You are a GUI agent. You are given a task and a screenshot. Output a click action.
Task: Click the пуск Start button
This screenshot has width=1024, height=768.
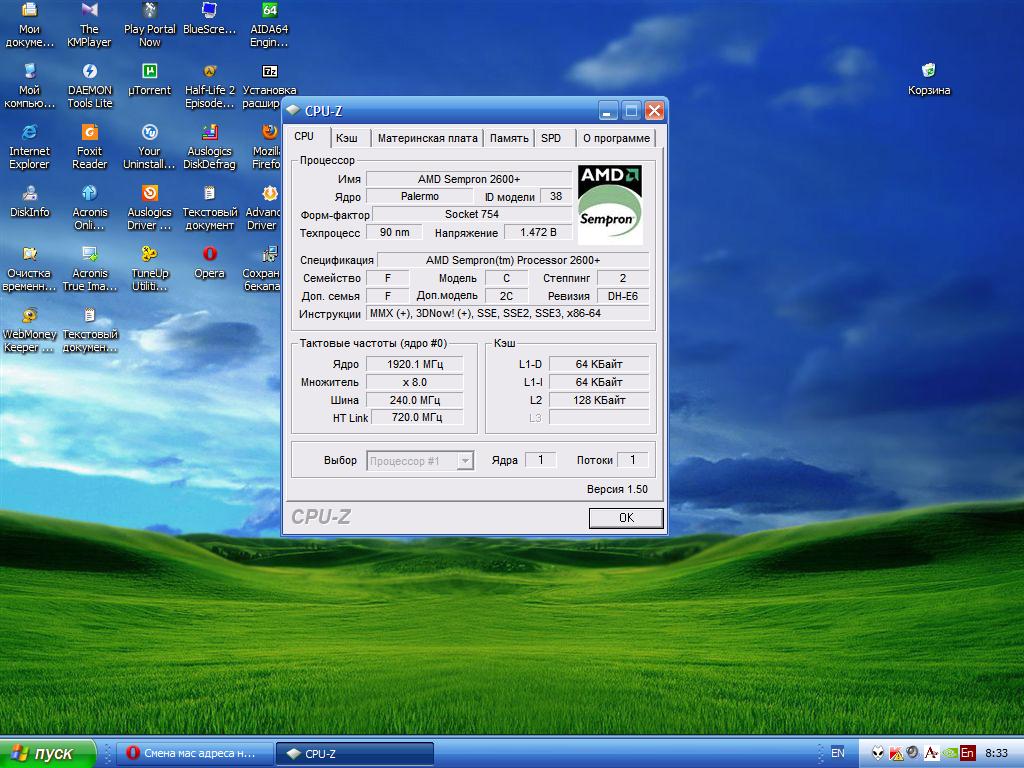(x=48, y=754)
